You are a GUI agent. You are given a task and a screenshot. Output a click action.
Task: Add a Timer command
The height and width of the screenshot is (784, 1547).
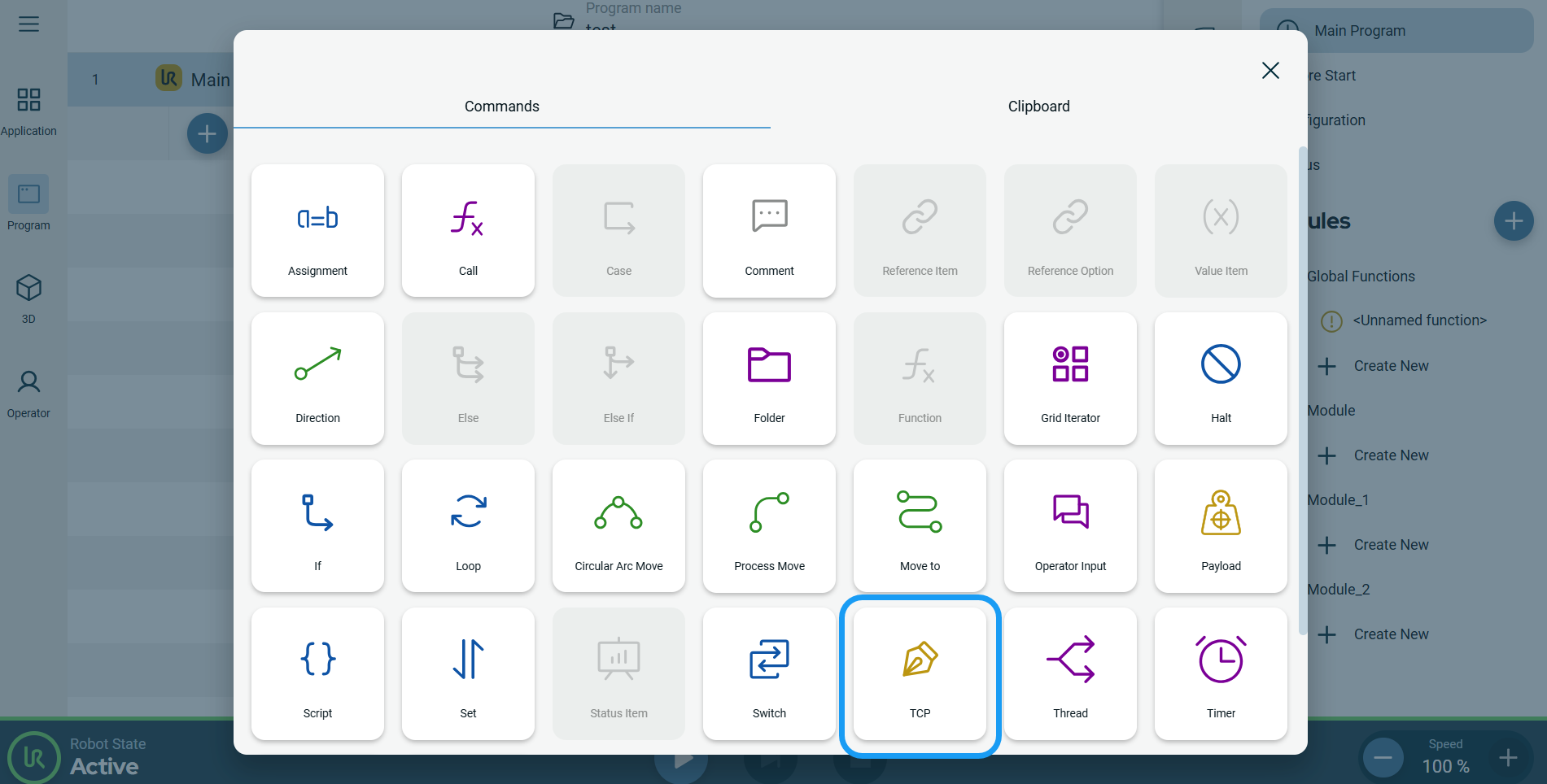[x=1221, y=673]
